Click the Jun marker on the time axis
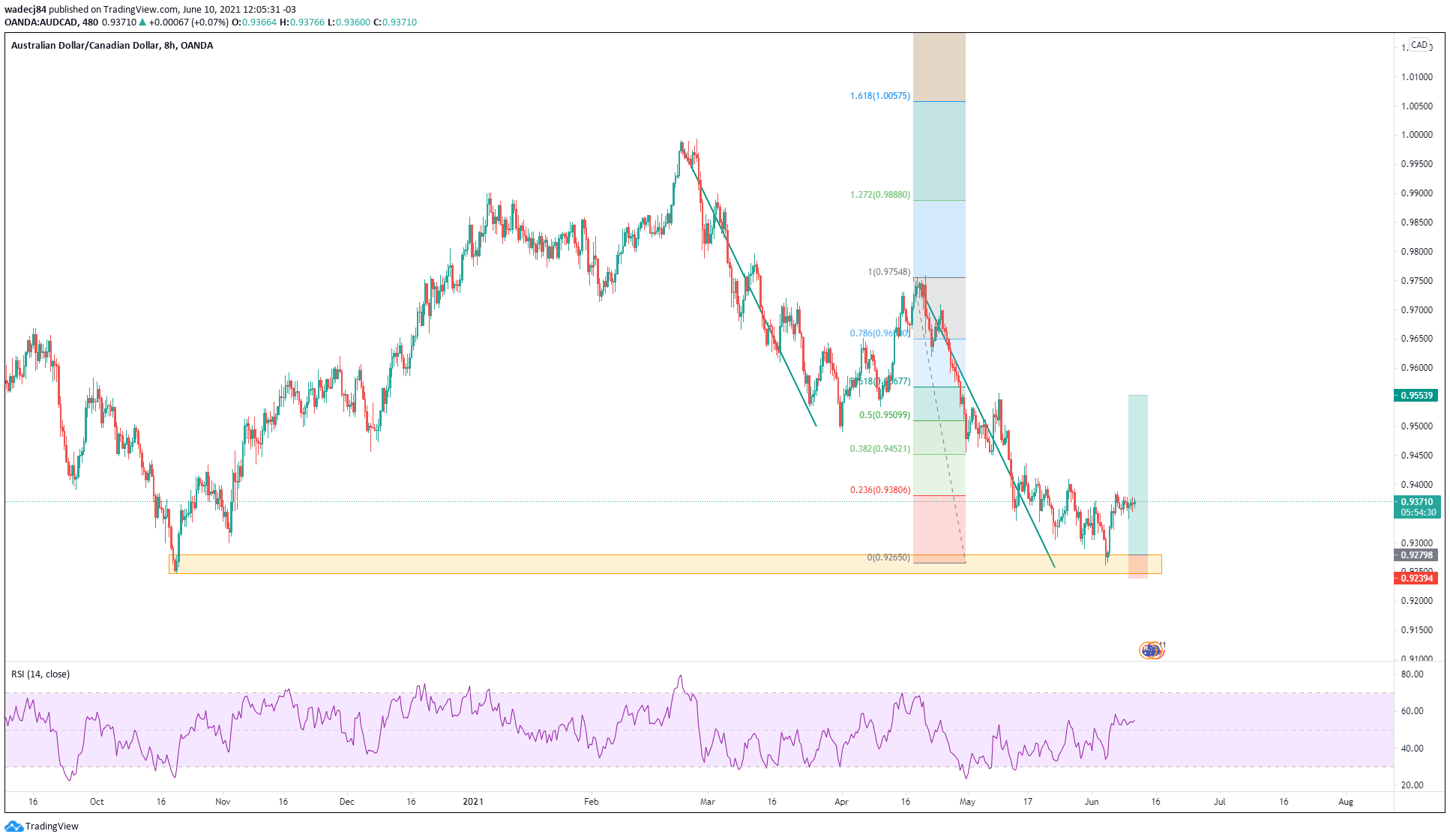This screenshot has height=840, width=1450. tap(1091, 802)
